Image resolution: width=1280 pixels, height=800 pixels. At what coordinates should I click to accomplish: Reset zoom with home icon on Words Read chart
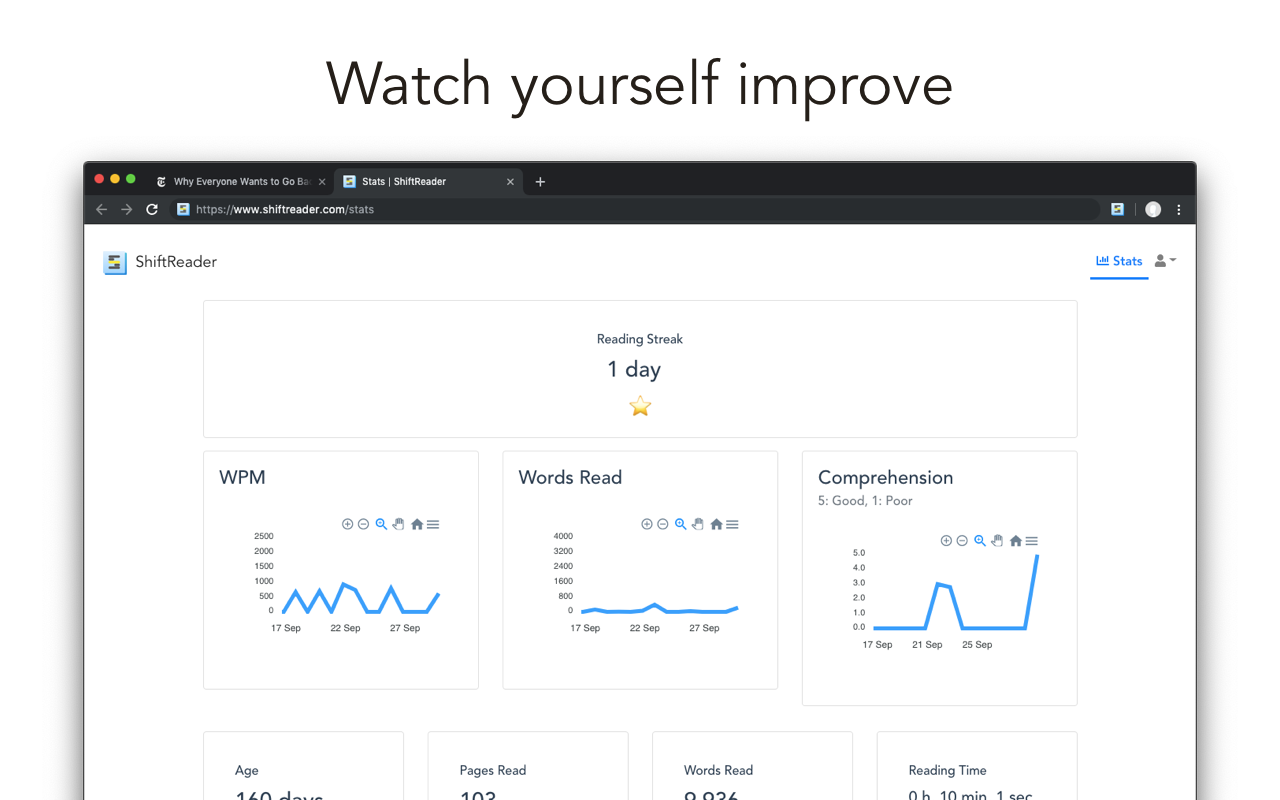pos(716,524)
